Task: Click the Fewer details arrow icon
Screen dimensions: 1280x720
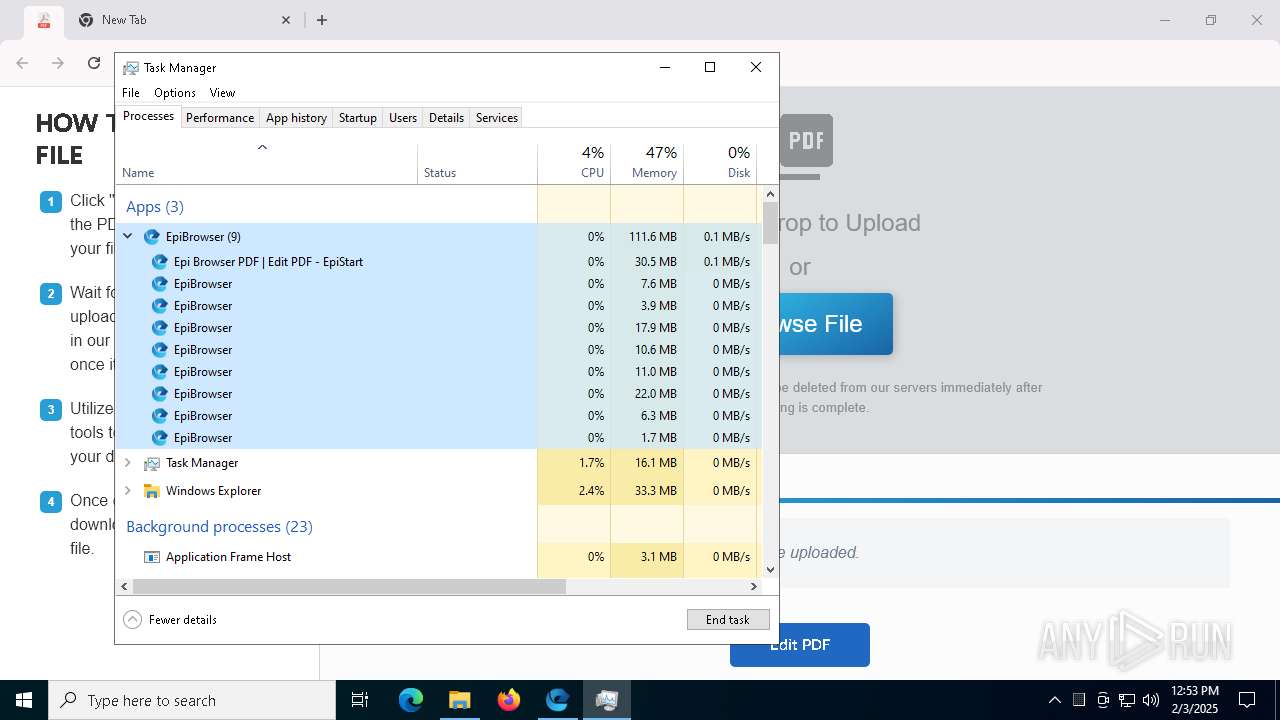Action: (x=132, y=620)
